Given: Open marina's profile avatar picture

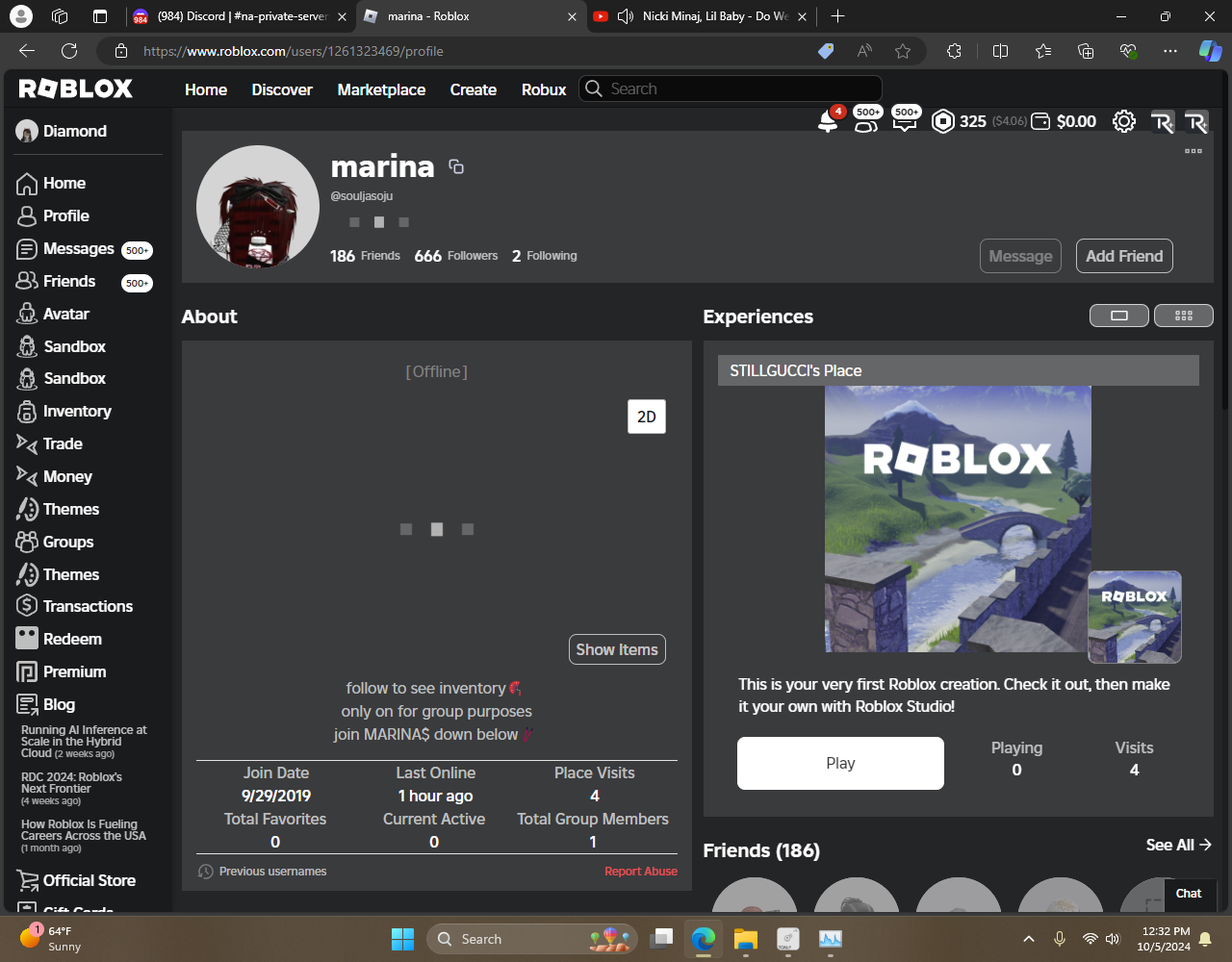Looking at the screenshot, I should (x=258, y=207).
